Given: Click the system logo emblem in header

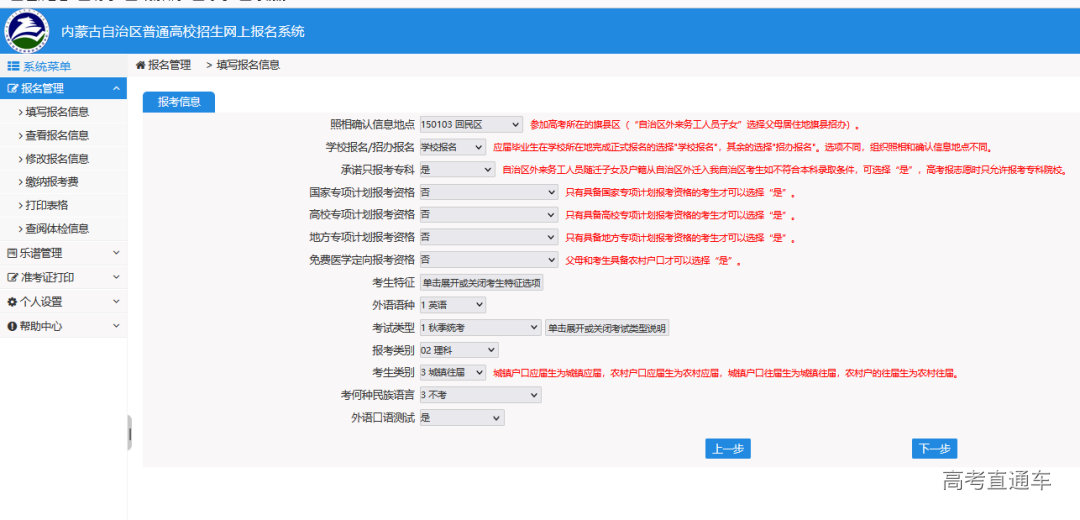Looking at the screenshot, I should pos(27,30).
